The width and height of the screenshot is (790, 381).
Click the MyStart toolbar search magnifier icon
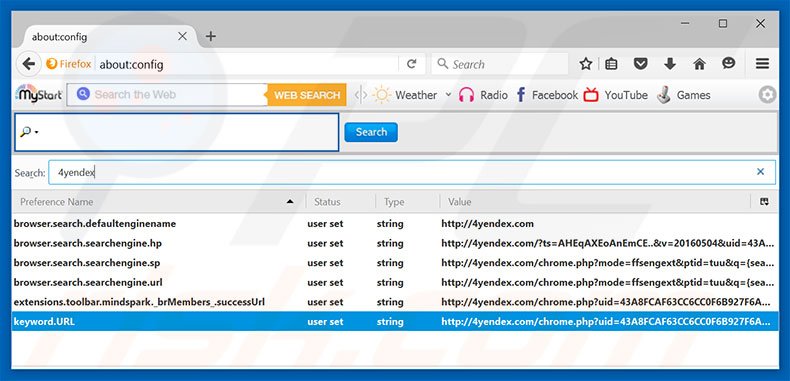[x=83, y=94]
